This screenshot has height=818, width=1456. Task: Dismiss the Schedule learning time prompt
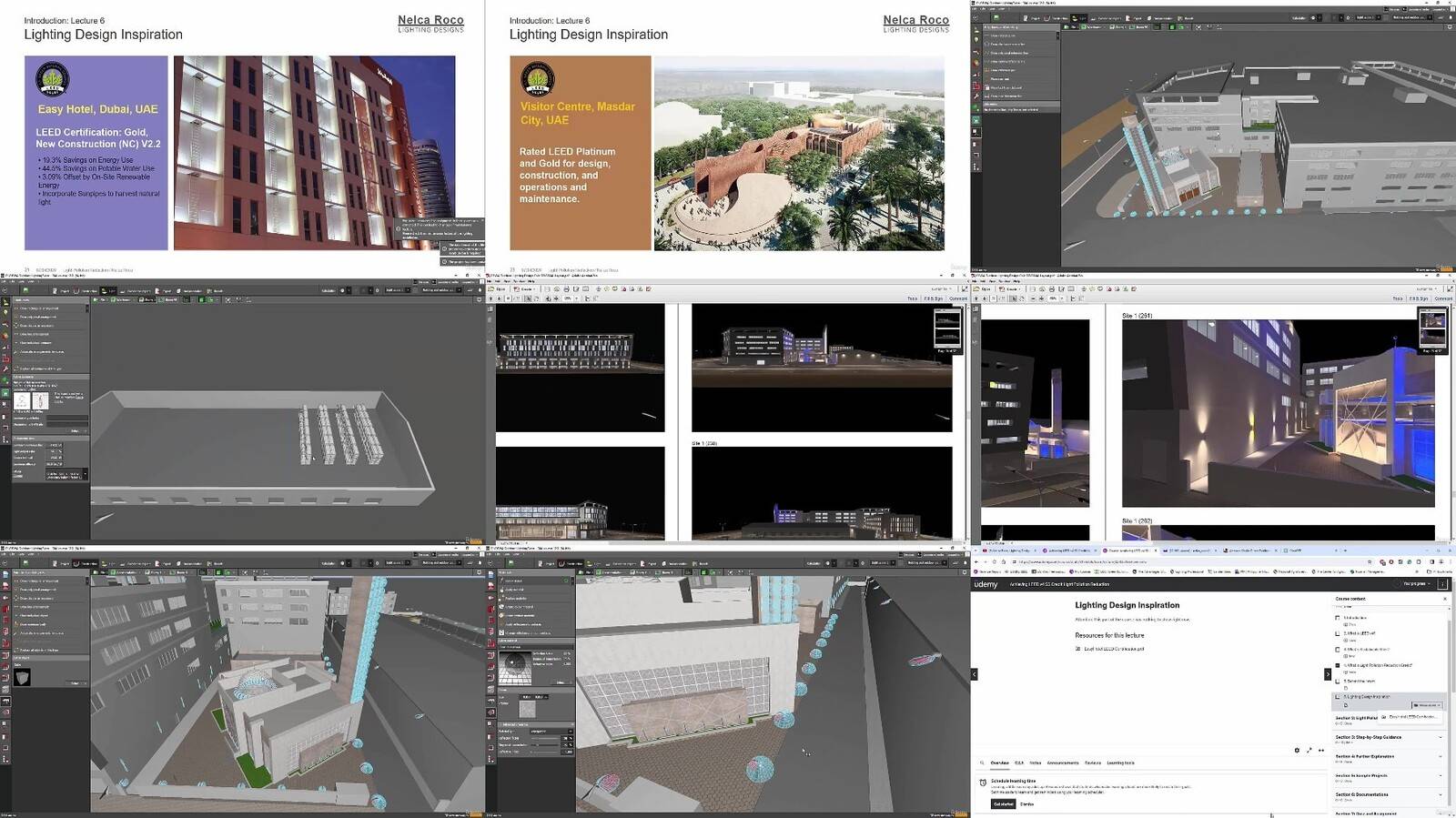click(x=1026, y=804)
